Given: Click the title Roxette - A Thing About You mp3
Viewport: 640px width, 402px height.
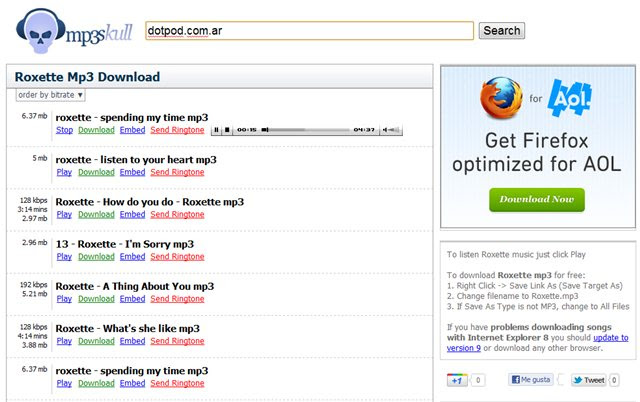Looking at the screenshot, I should [x=135, y=287].
